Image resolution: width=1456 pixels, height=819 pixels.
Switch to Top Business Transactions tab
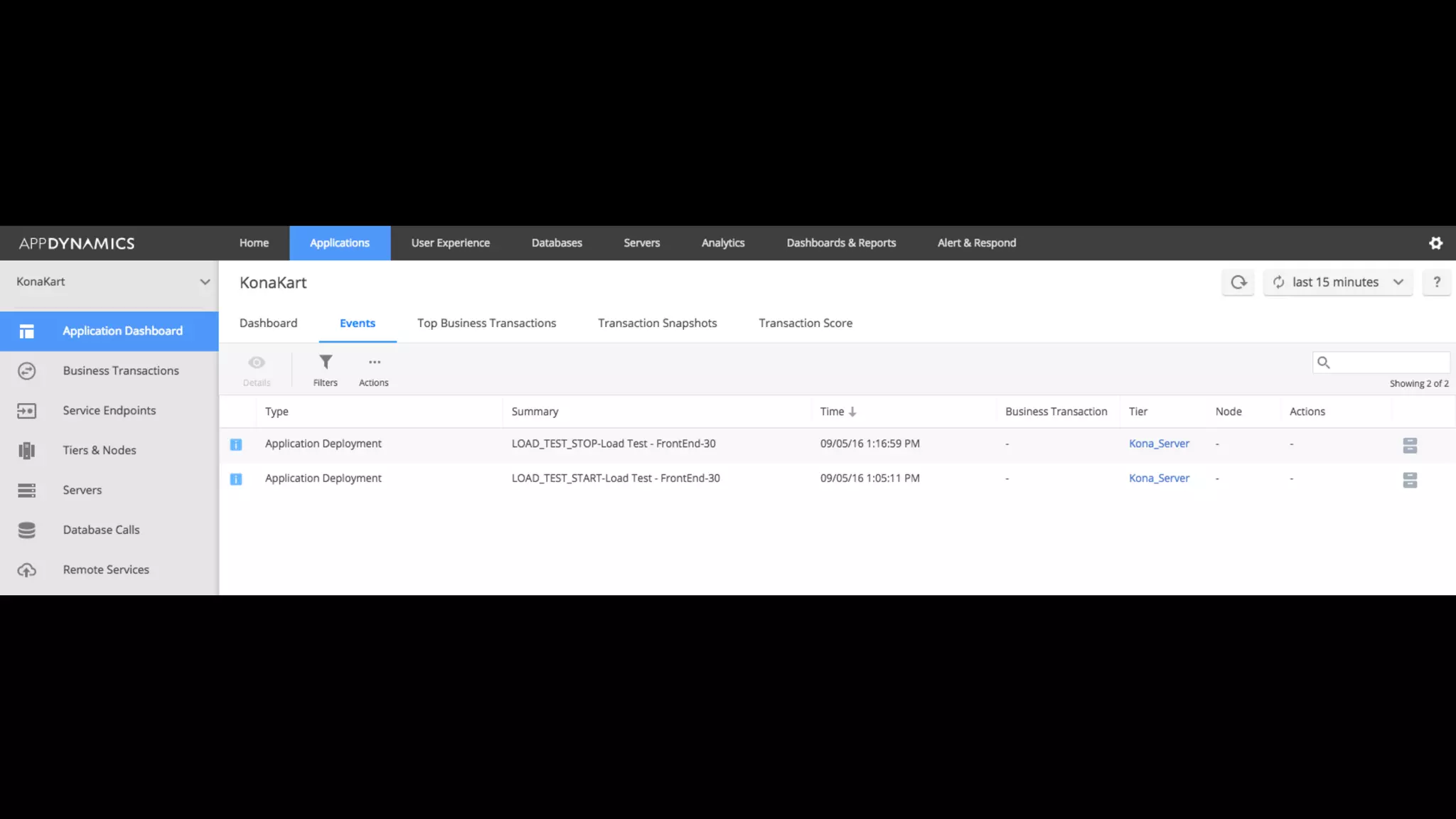(x=486, y=323)
